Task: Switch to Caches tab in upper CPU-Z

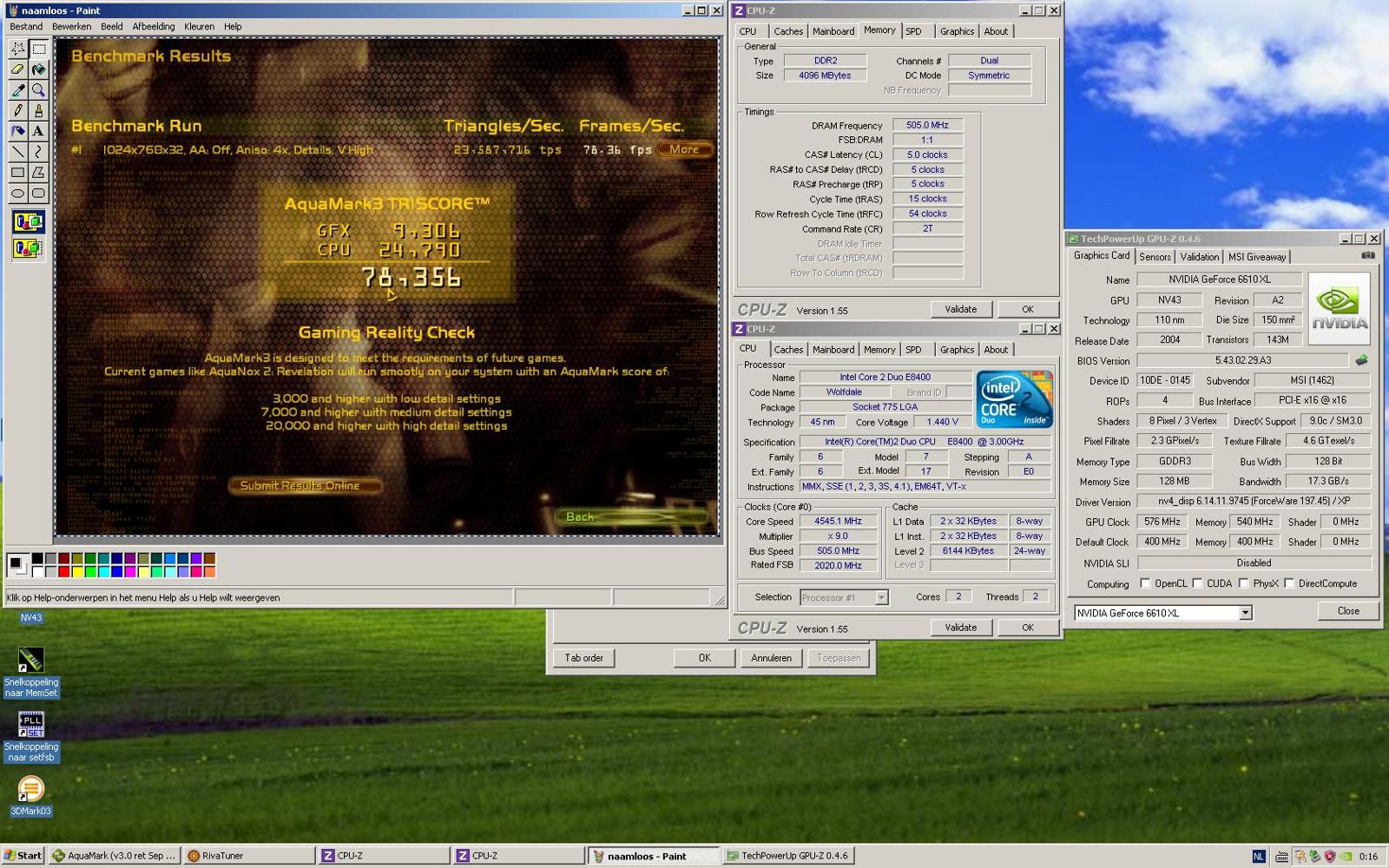Action: 788,31
